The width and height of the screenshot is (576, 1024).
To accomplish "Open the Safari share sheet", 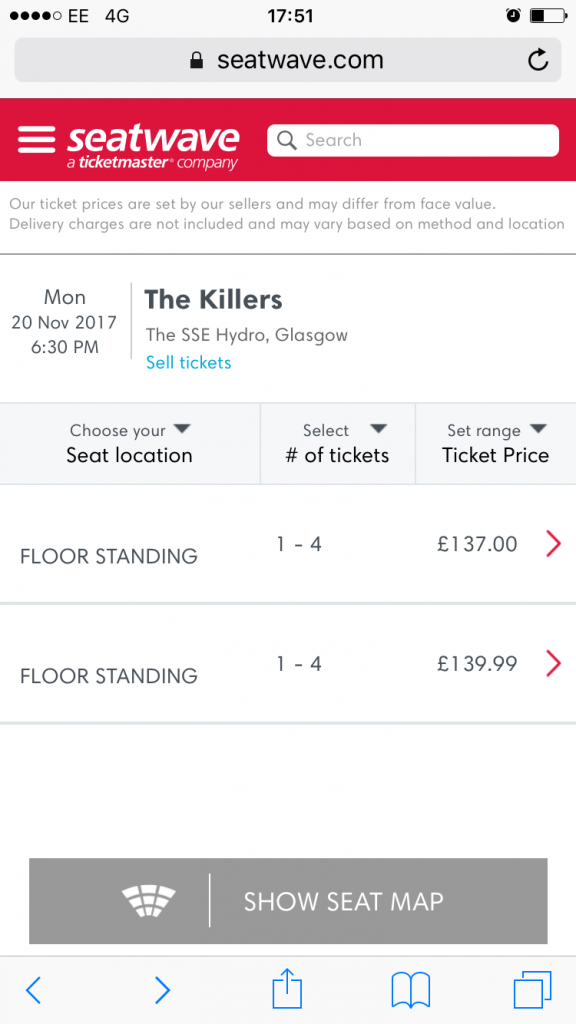I will (287, 988).
